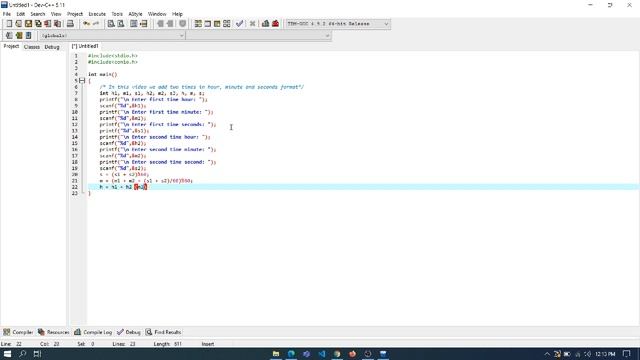The image size is (640, 360).
Task: Open the Window menu
Action: click(x=157, y=14)
